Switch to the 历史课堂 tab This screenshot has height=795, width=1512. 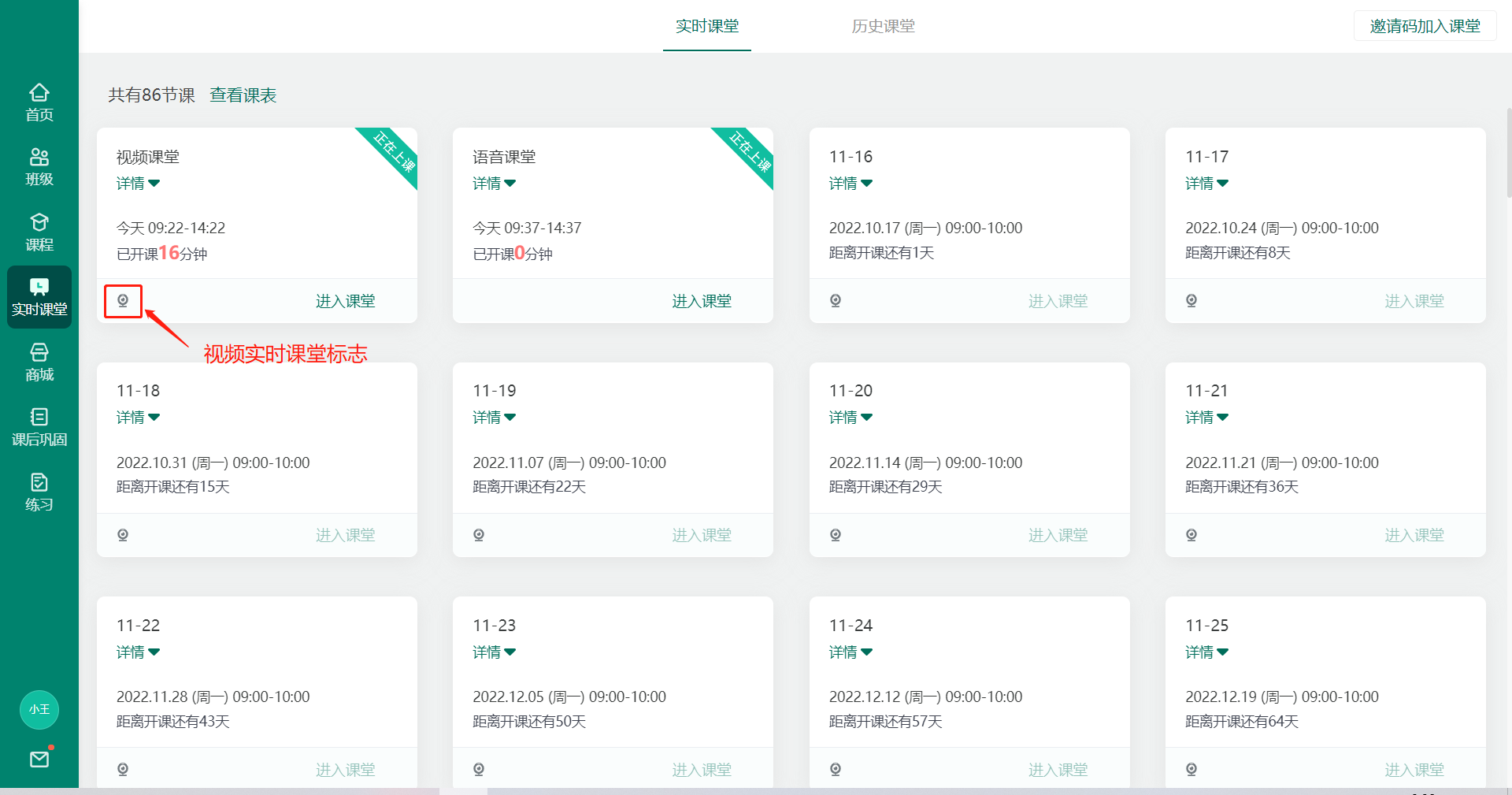(883, 26)
